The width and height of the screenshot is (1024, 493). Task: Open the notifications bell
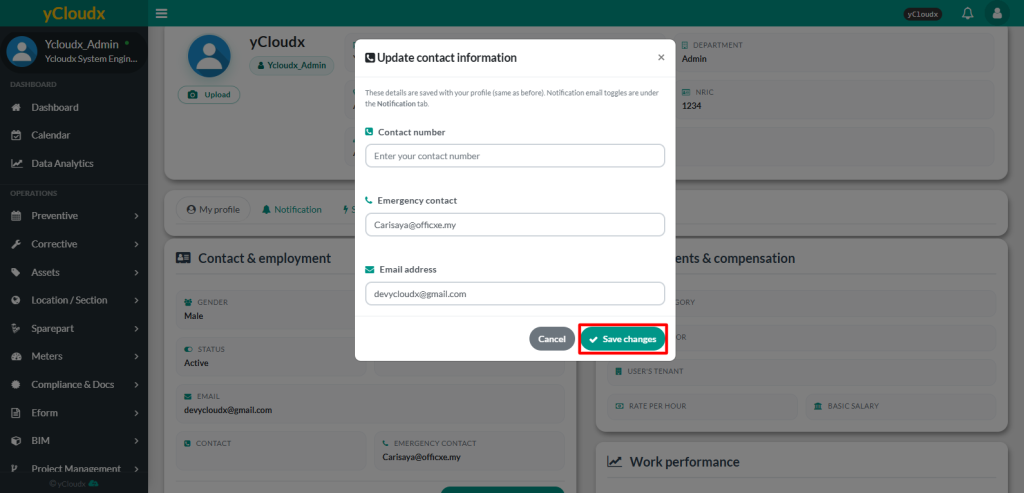point(968,13)
